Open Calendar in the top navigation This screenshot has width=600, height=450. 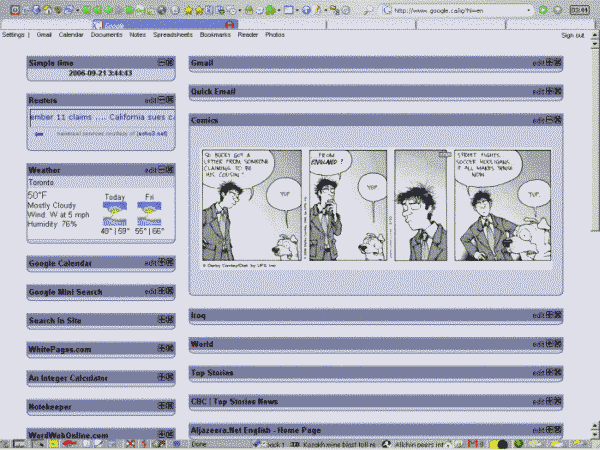coord(71,34)
